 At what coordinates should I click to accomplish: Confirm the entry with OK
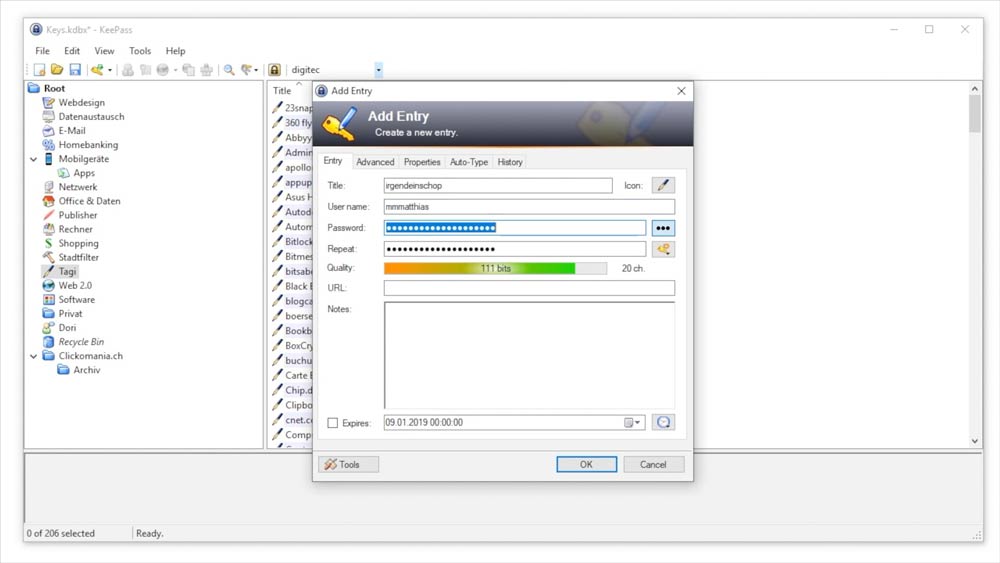point(586,464)
